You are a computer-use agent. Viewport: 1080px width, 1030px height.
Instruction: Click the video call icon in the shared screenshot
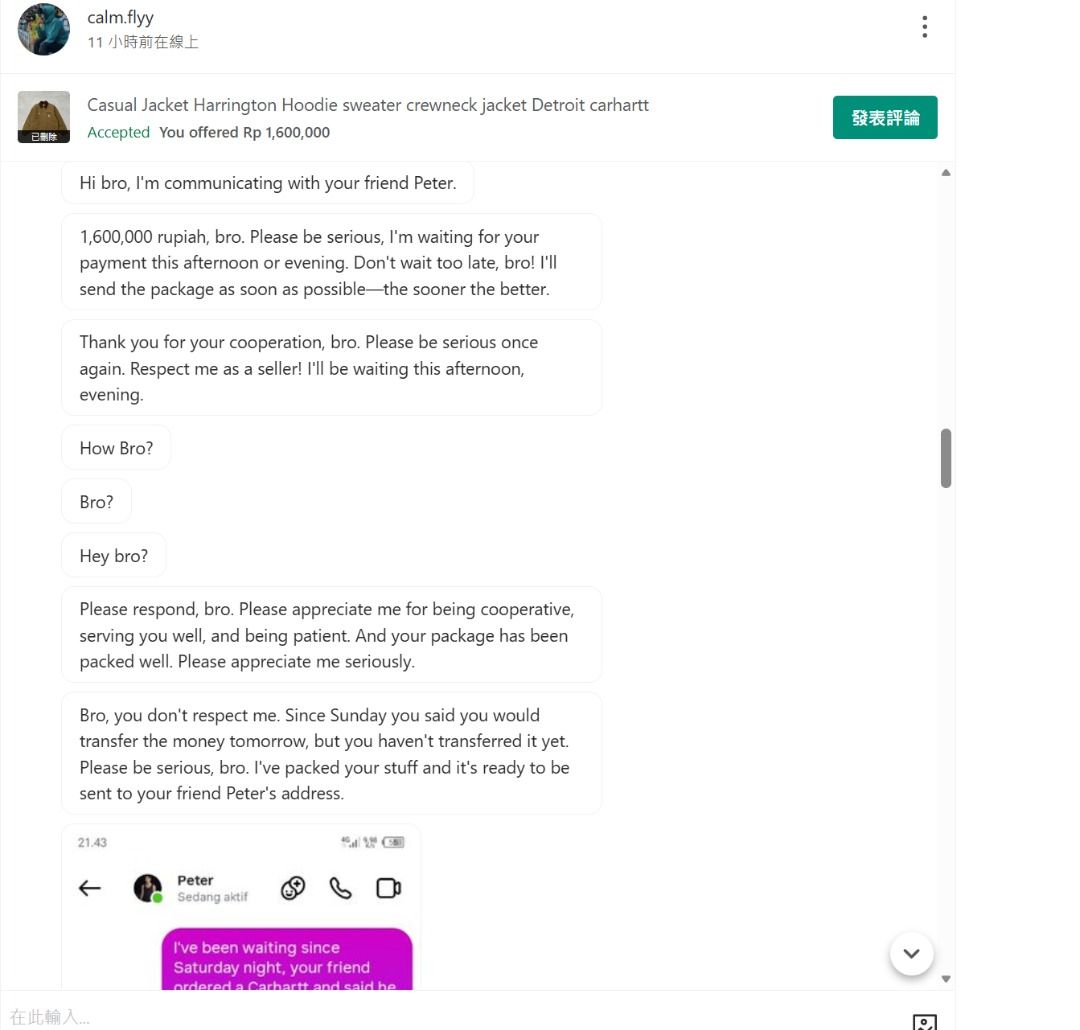(x=388, y=888)
